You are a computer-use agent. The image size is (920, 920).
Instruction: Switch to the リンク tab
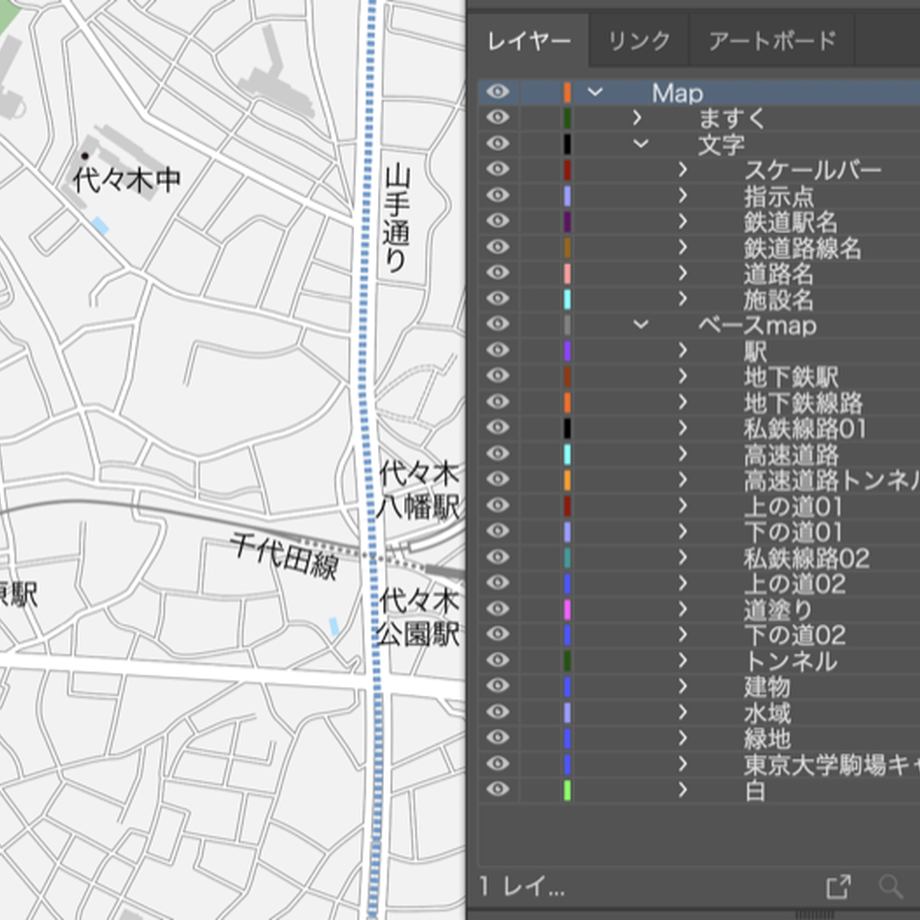tap(638, 41)
